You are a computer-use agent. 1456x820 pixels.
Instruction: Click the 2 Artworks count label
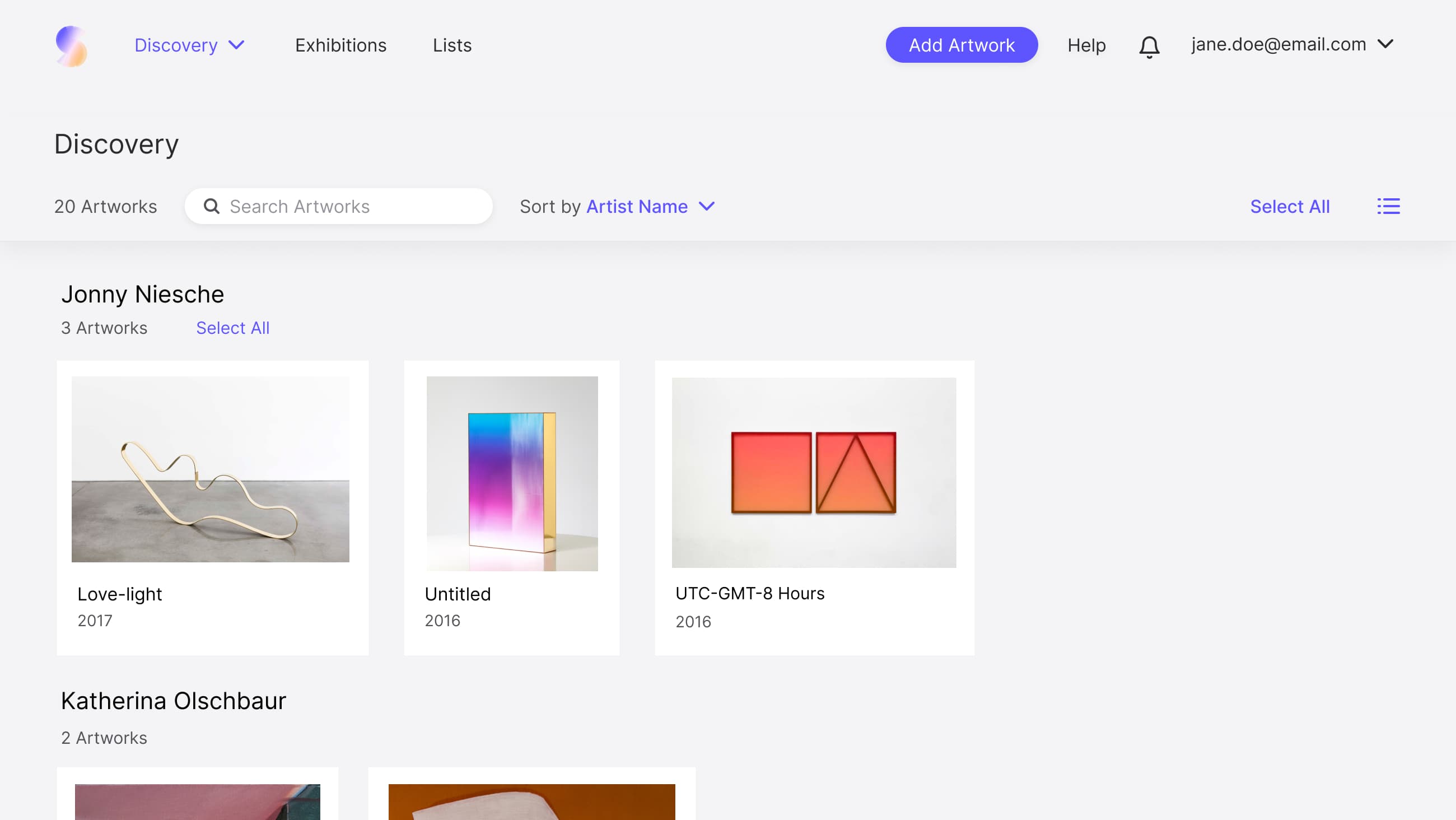point(104,738)
